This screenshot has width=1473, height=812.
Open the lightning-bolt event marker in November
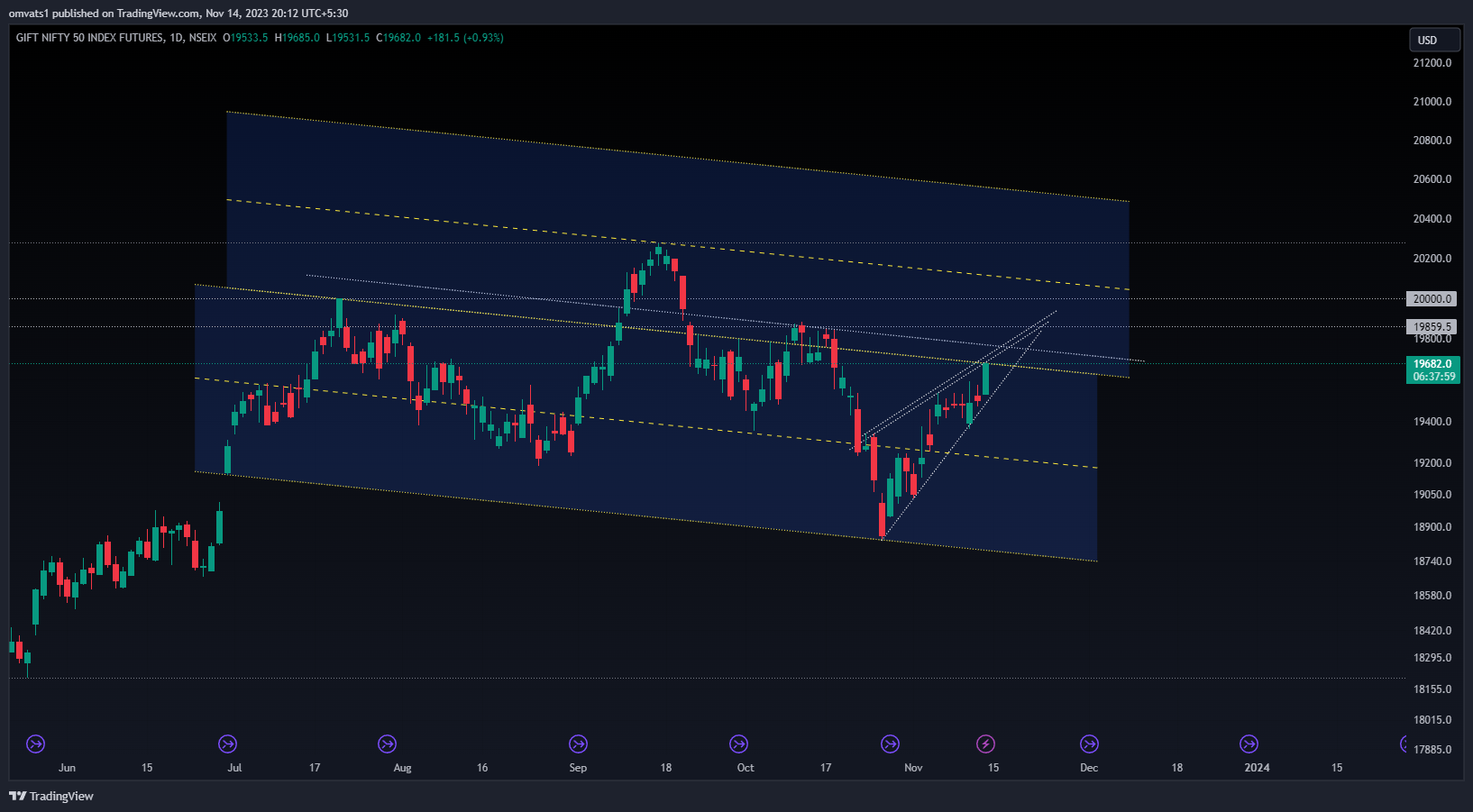[985, 744]
